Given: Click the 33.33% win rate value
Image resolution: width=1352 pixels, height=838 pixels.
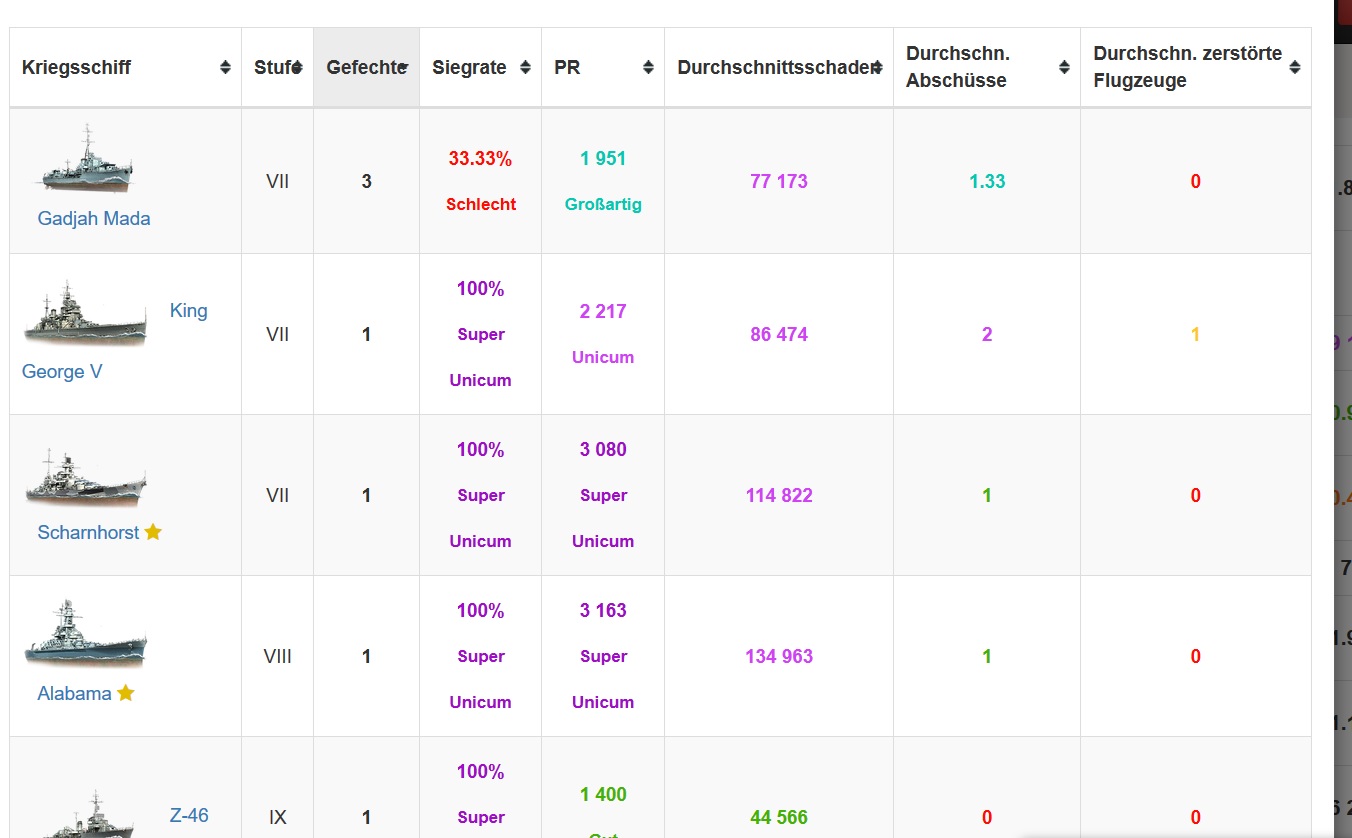Looking at the screenshot, I should coord(480,158).
